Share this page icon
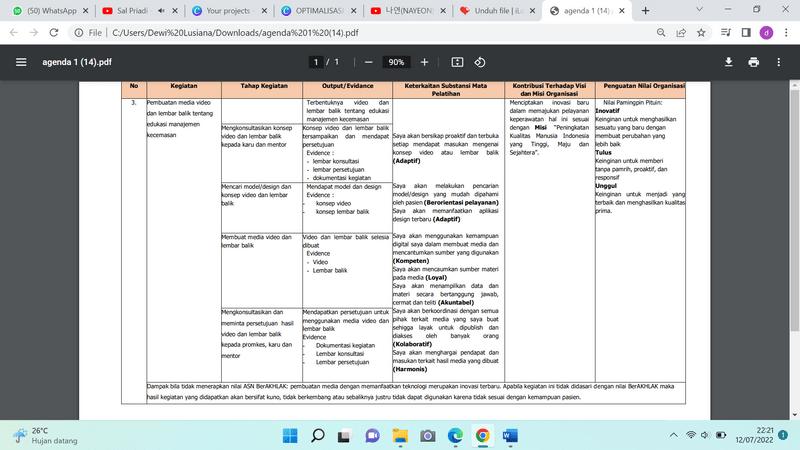This screenshot has height=450, width=800. [681, 33]
